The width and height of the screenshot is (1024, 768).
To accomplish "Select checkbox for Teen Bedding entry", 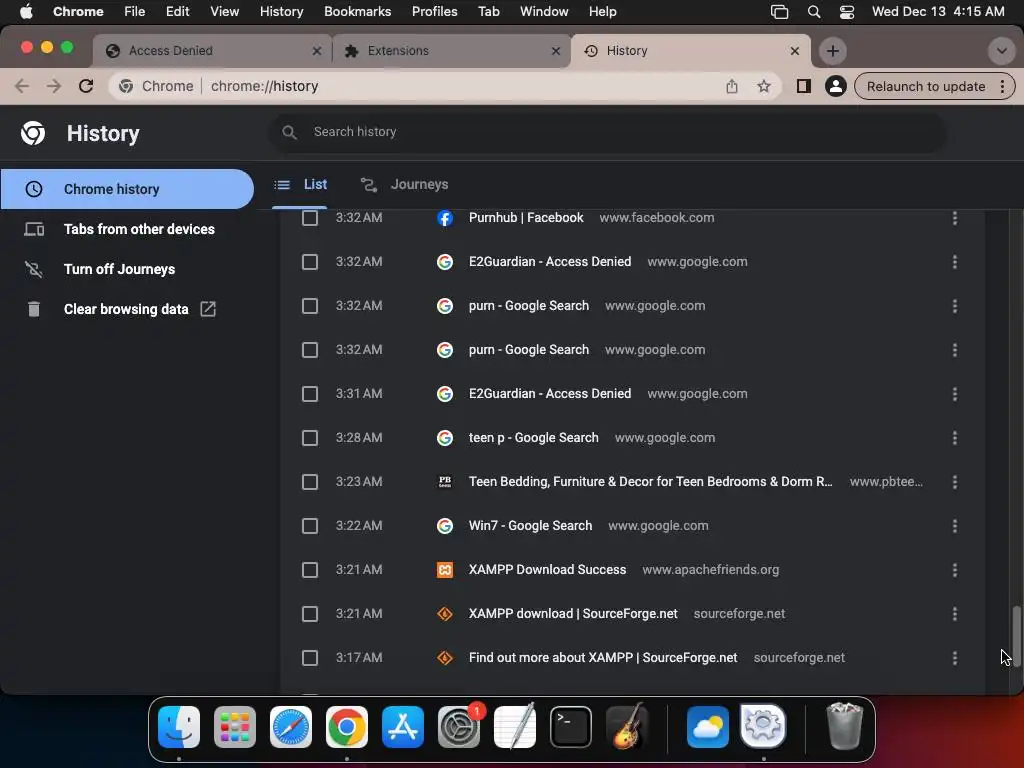I will click(310, 482).
